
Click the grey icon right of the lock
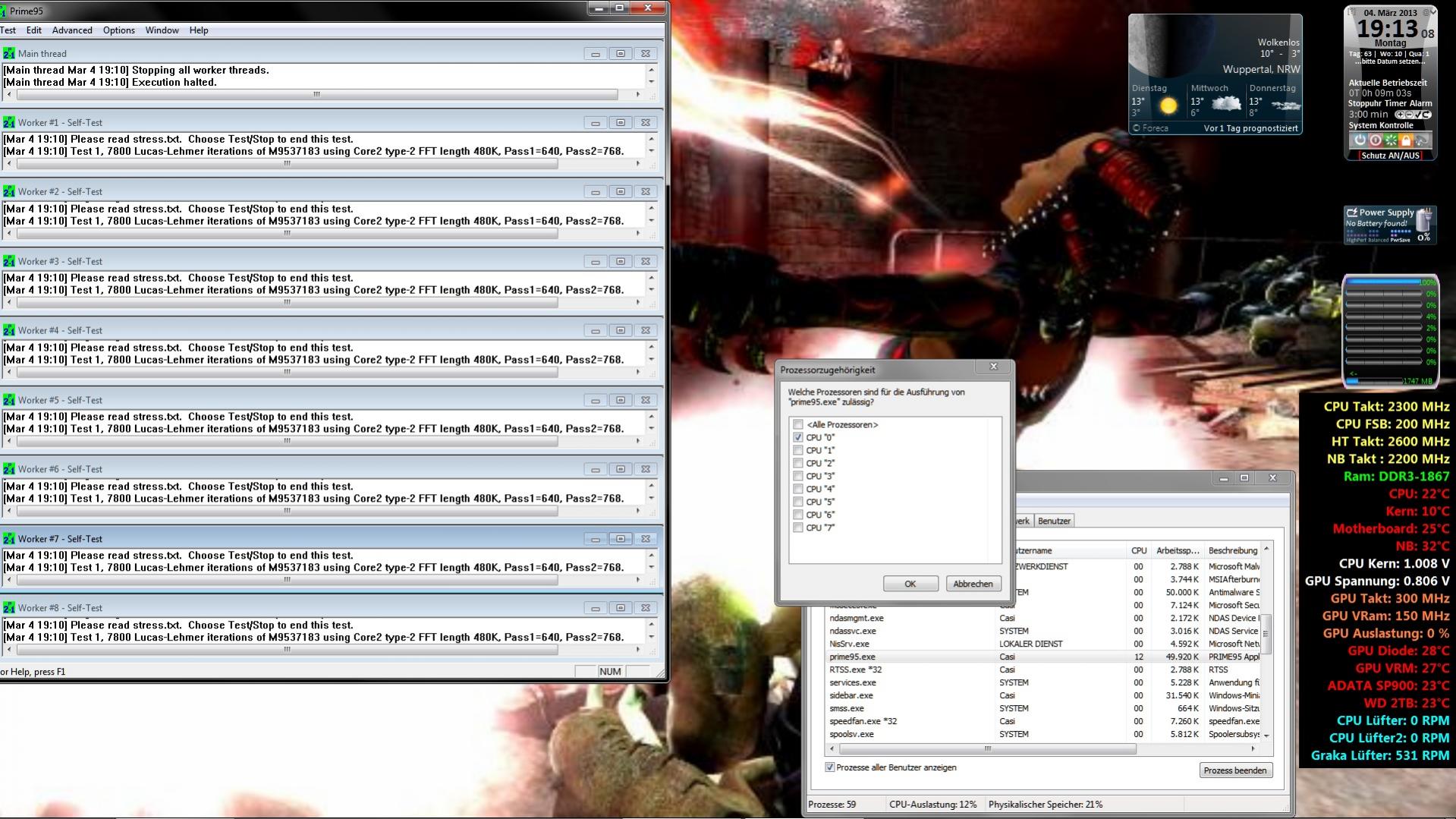[1422, 140]
